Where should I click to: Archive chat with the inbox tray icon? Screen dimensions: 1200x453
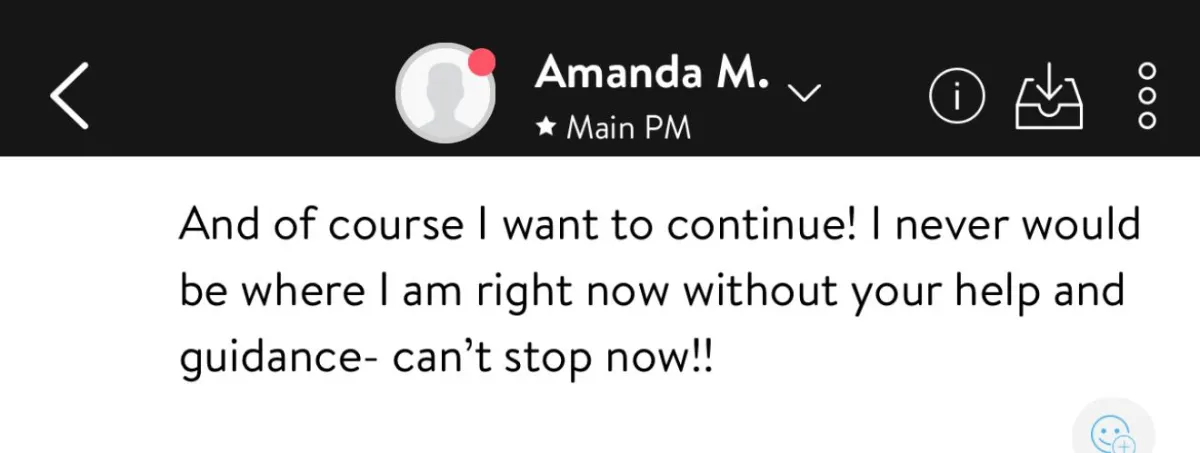pyautogui.click(x=1049, y=97)
